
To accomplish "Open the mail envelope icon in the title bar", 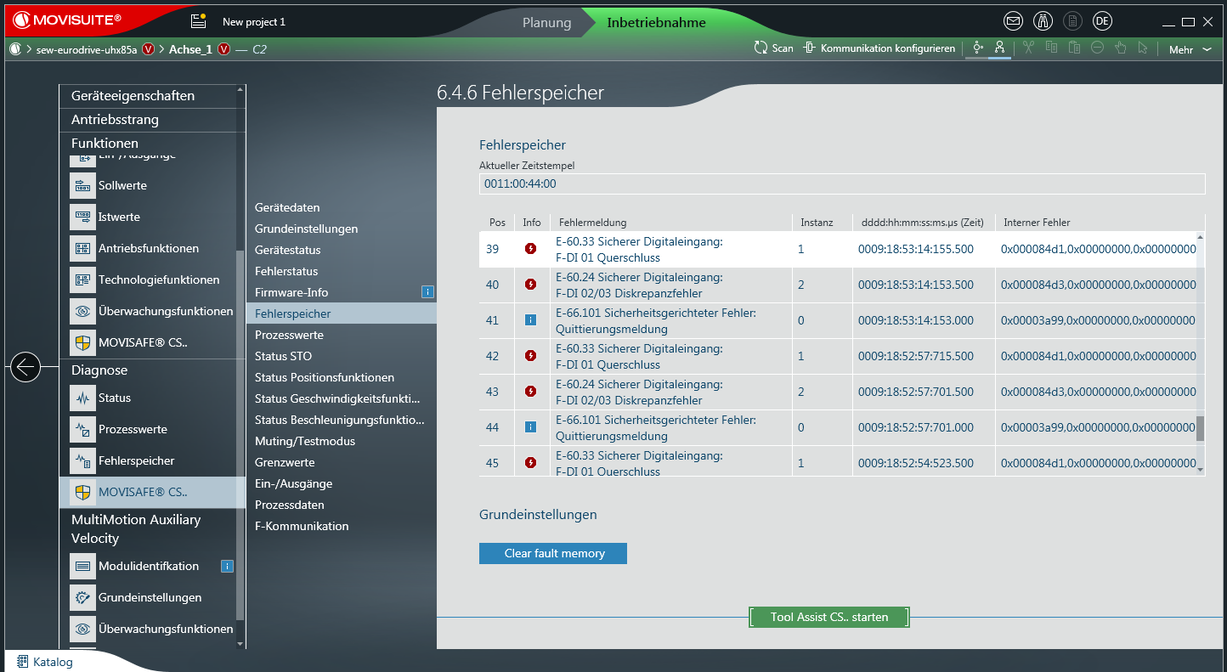I will (x=1014, y=22).
